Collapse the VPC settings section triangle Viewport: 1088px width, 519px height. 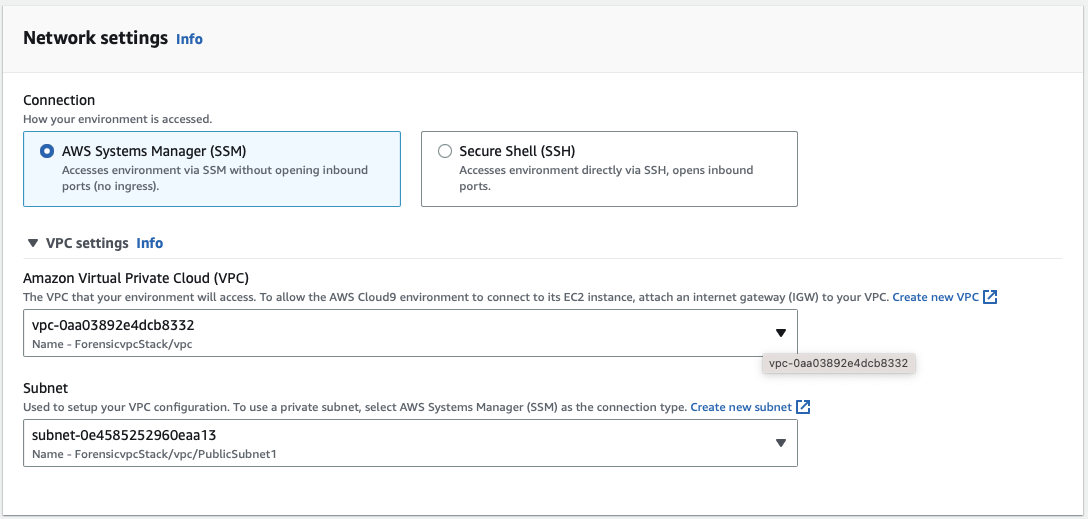coord(33,243)
